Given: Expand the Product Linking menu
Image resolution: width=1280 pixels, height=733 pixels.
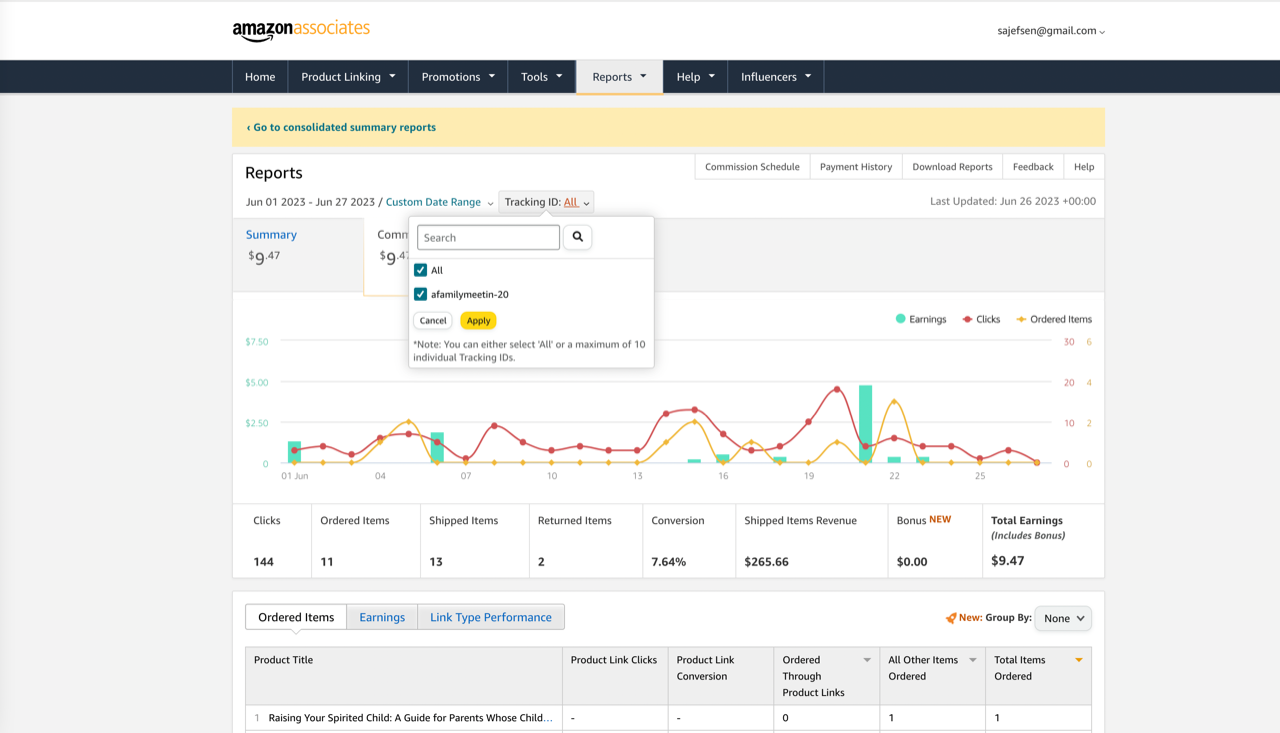Looking at the screenshot, I should 348,77.
